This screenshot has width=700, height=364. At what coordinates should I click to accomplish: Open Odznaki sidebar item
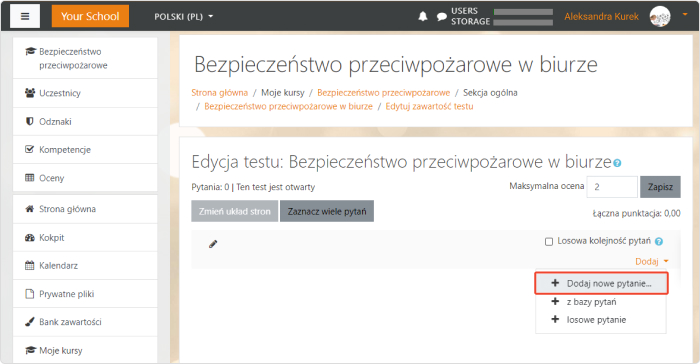tap(85, 121)
